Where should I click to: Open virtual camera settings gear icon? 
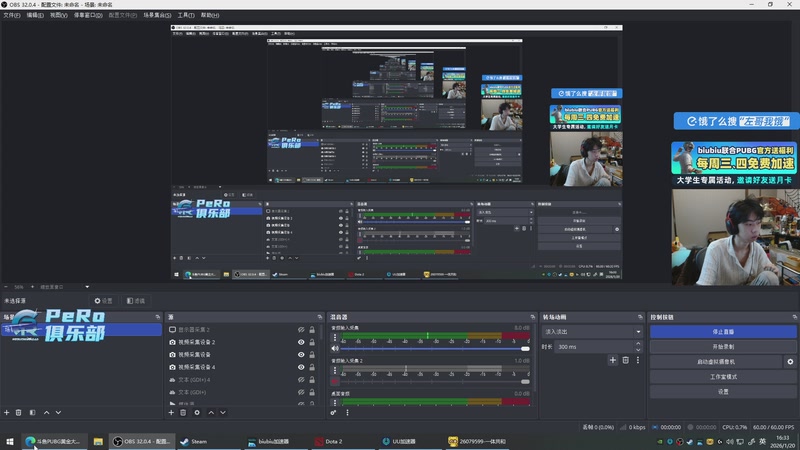790,362
